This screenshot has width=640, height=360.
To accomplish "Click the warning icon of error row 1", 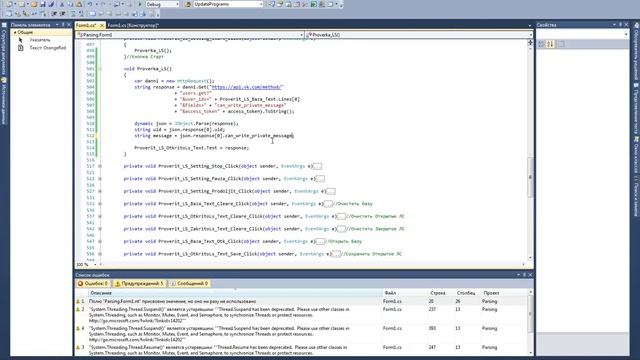I will (x=78, y=301).
